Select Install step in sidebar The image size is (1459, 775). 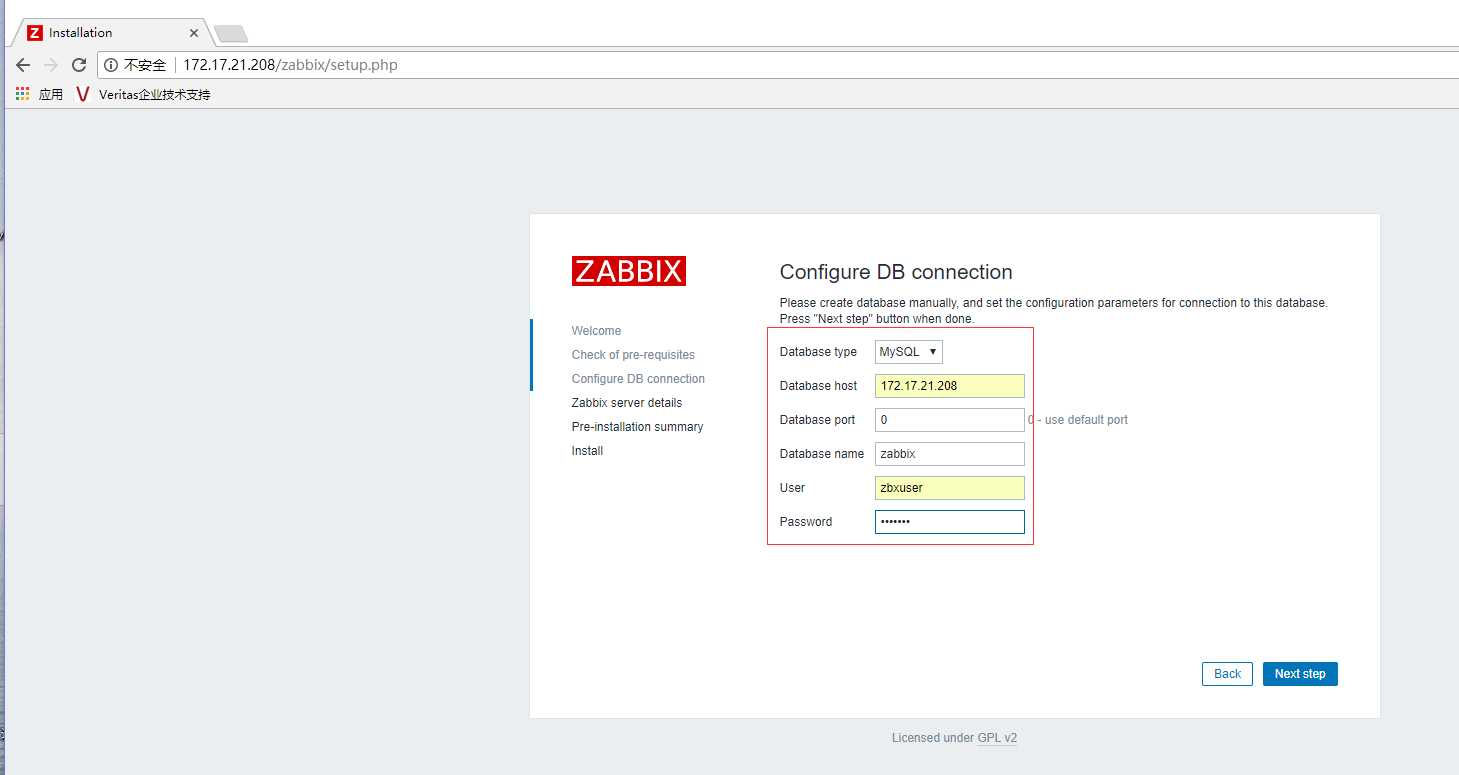point(587,451)
